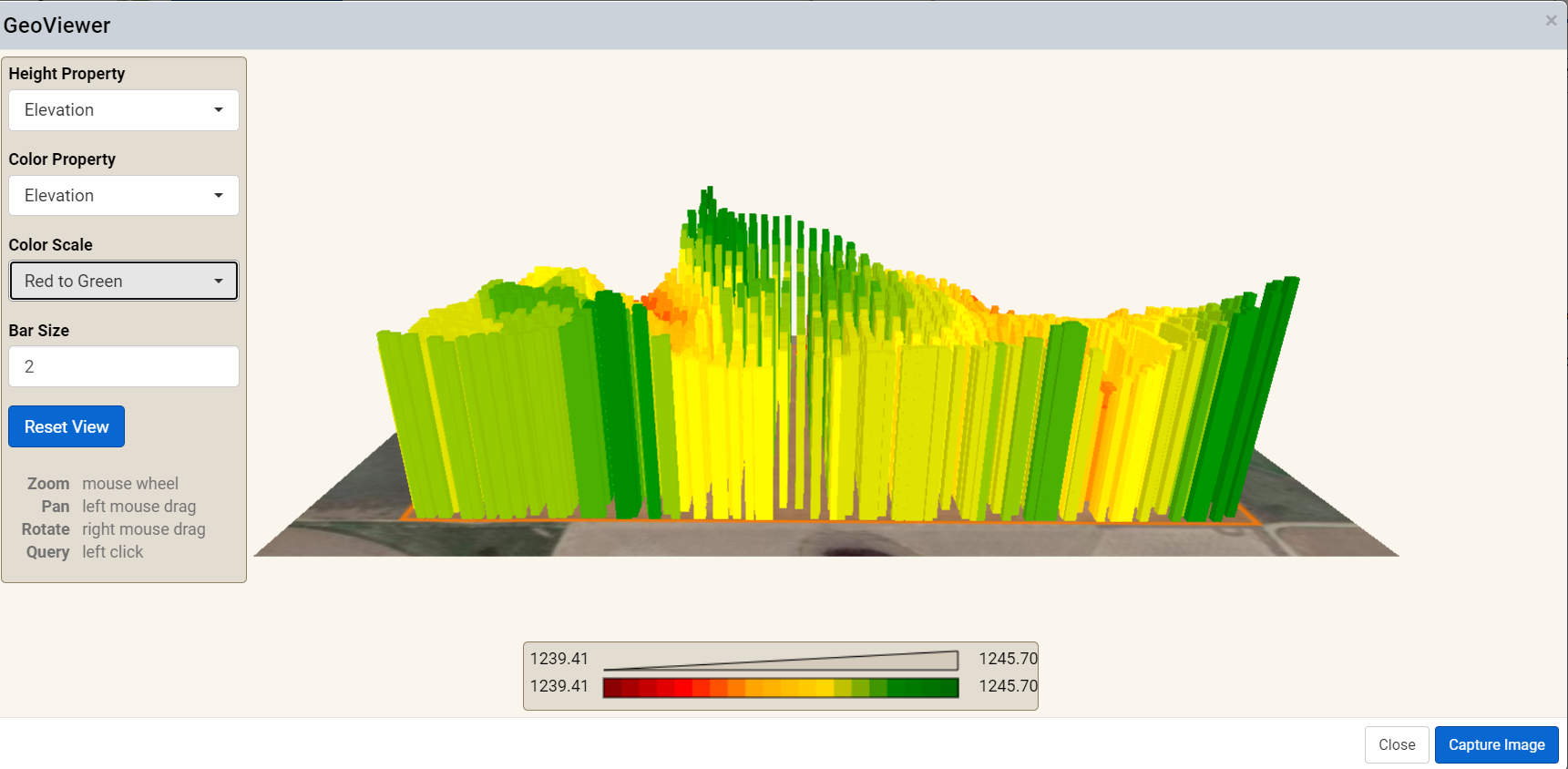
Task: Click the 'Height Property' label
Action: pos(67,74)
